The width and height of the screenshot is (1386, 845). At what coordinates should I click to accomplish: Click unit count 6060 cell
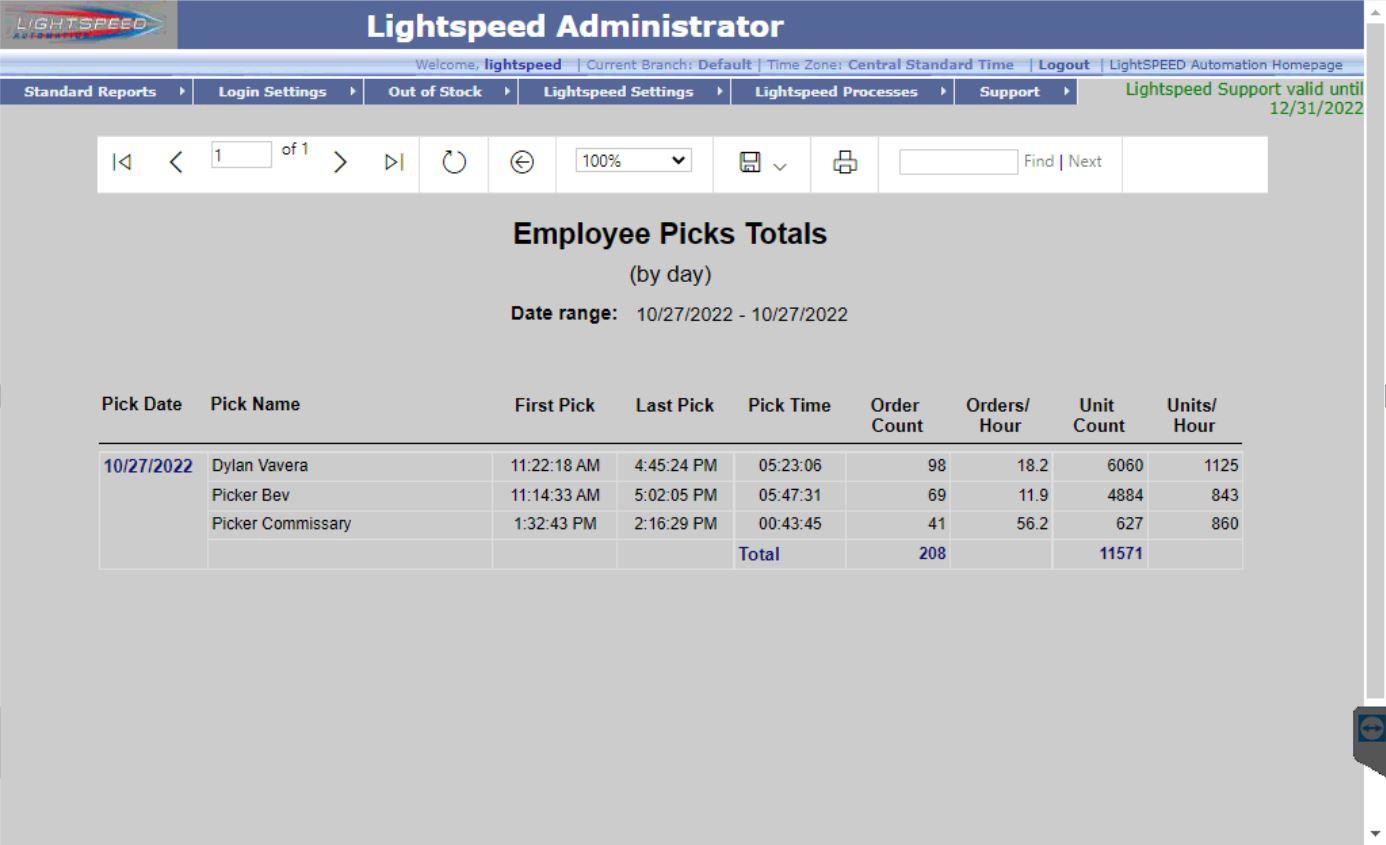(x=1100, y=466)
